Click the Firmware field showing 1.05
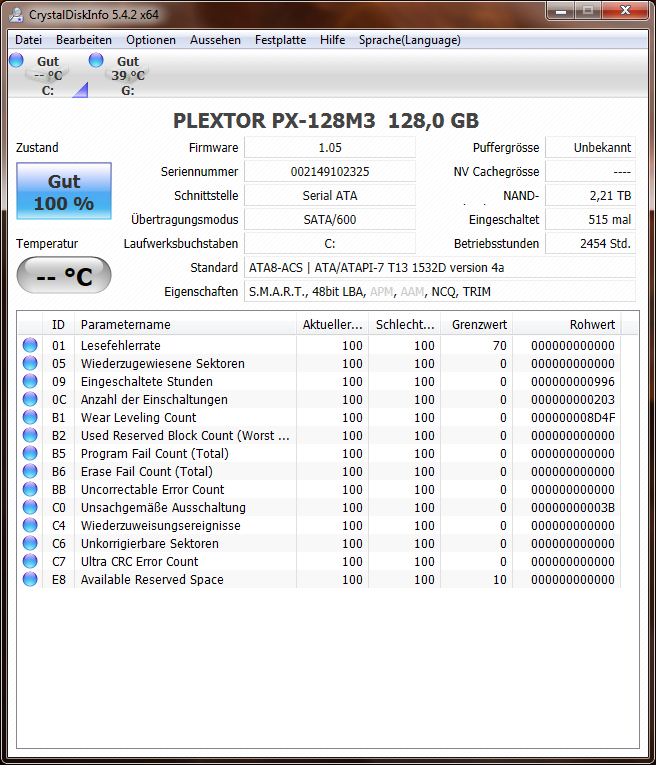656x765 pixels. (330, 147)
